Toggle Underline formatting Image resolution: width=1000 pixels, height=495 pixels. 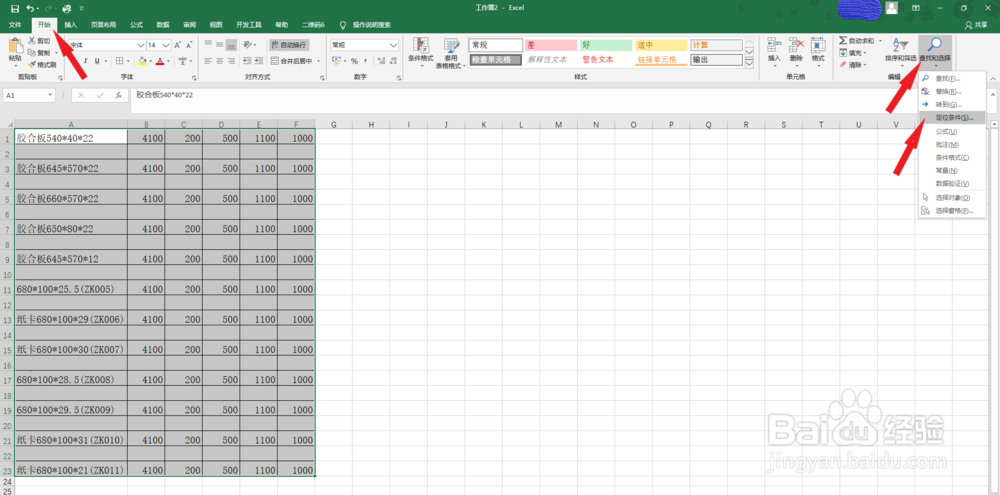pos(97,61)
